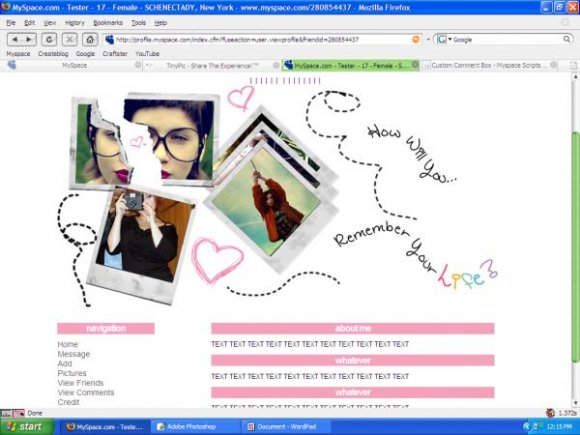Open the Createblog bookmark
The height and width of the screenshot is (435, 580).
click(x=53, y=54)
